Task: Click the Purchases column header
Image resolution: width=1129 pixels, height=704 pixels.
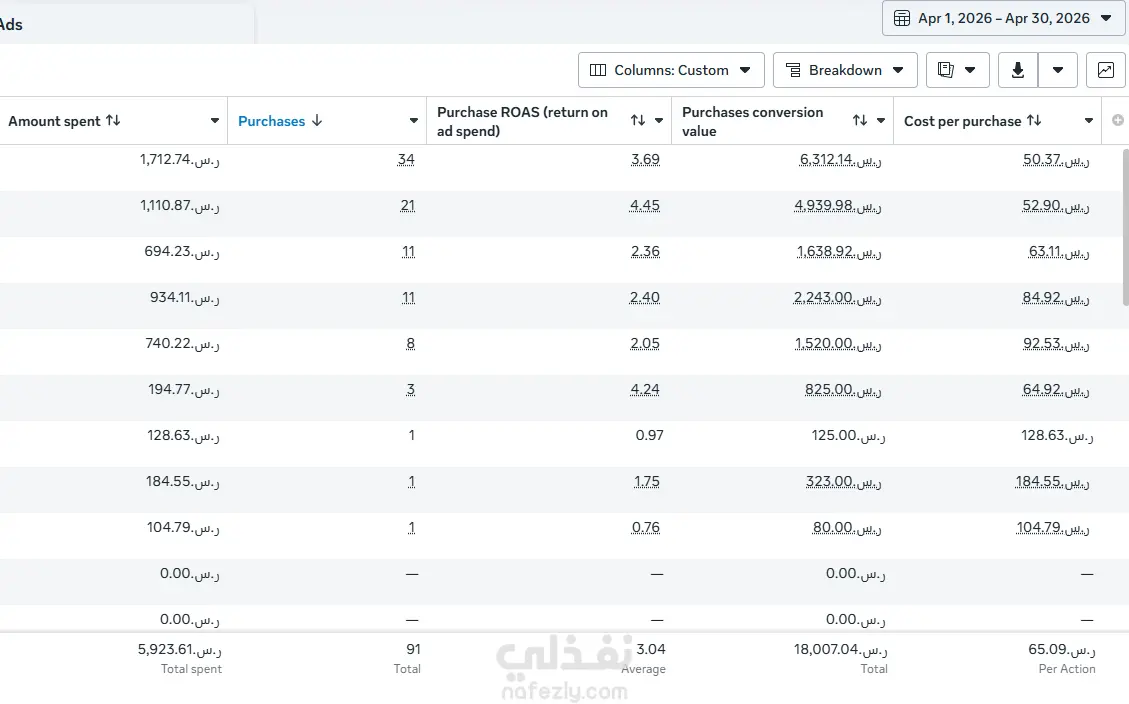Action: 271,121
